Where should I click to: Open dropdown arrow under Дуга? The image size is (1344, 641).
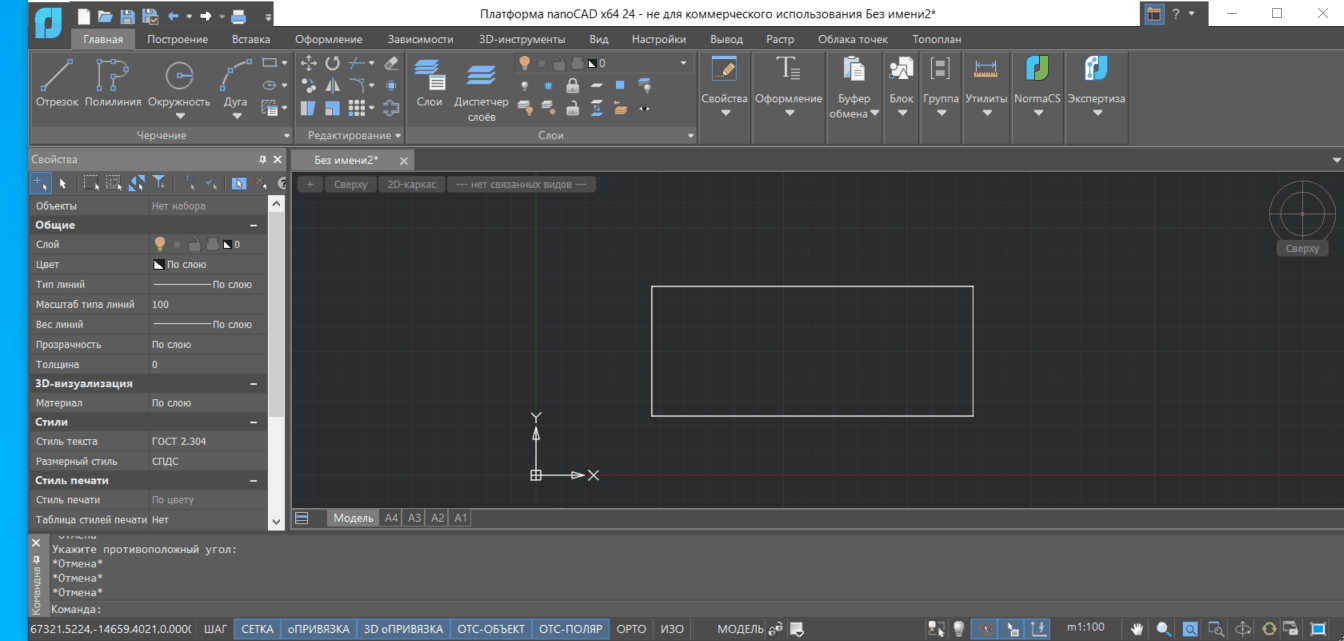click(x=236, y=115)
